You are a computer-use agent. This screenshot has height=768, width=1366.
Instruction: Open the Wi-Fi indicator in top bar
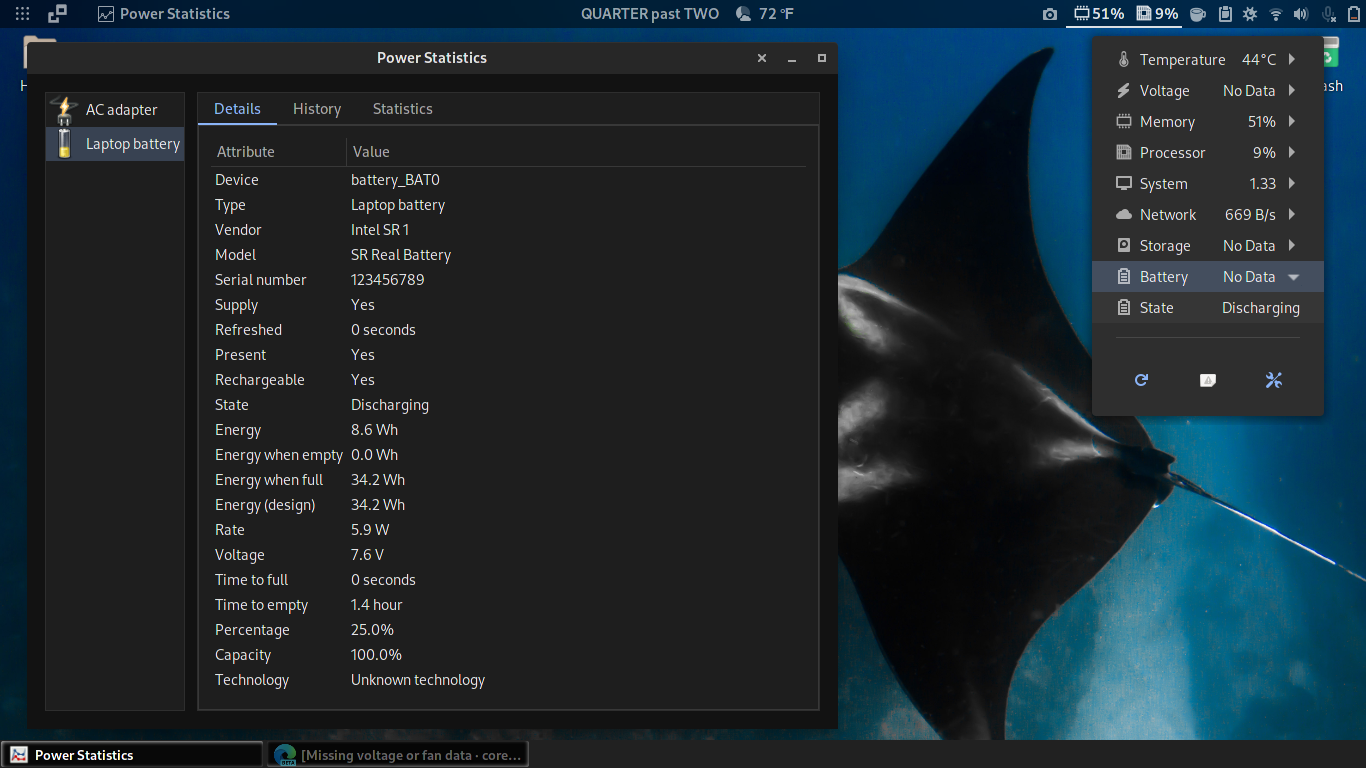(x=1276, y=14)
